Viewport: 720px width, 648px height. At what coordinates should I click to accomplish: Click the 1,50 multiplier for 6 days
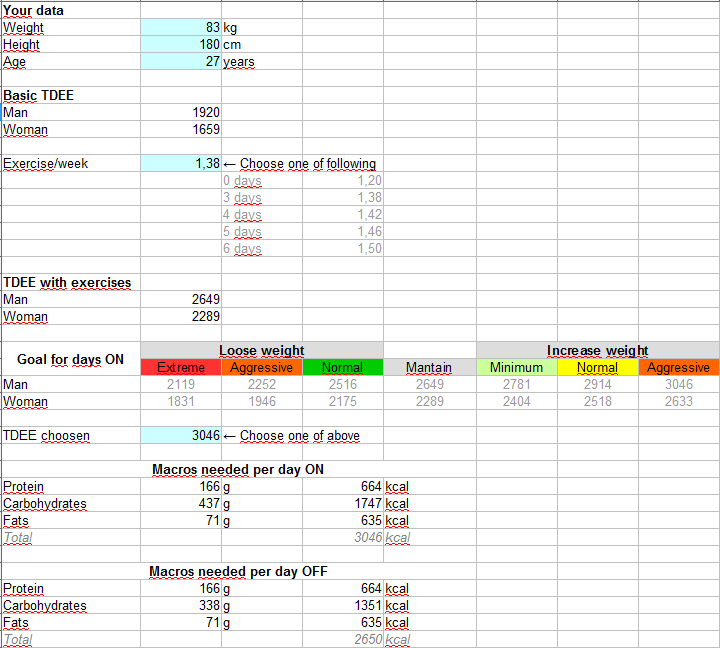pyautogui.click(x=343, y=249)
